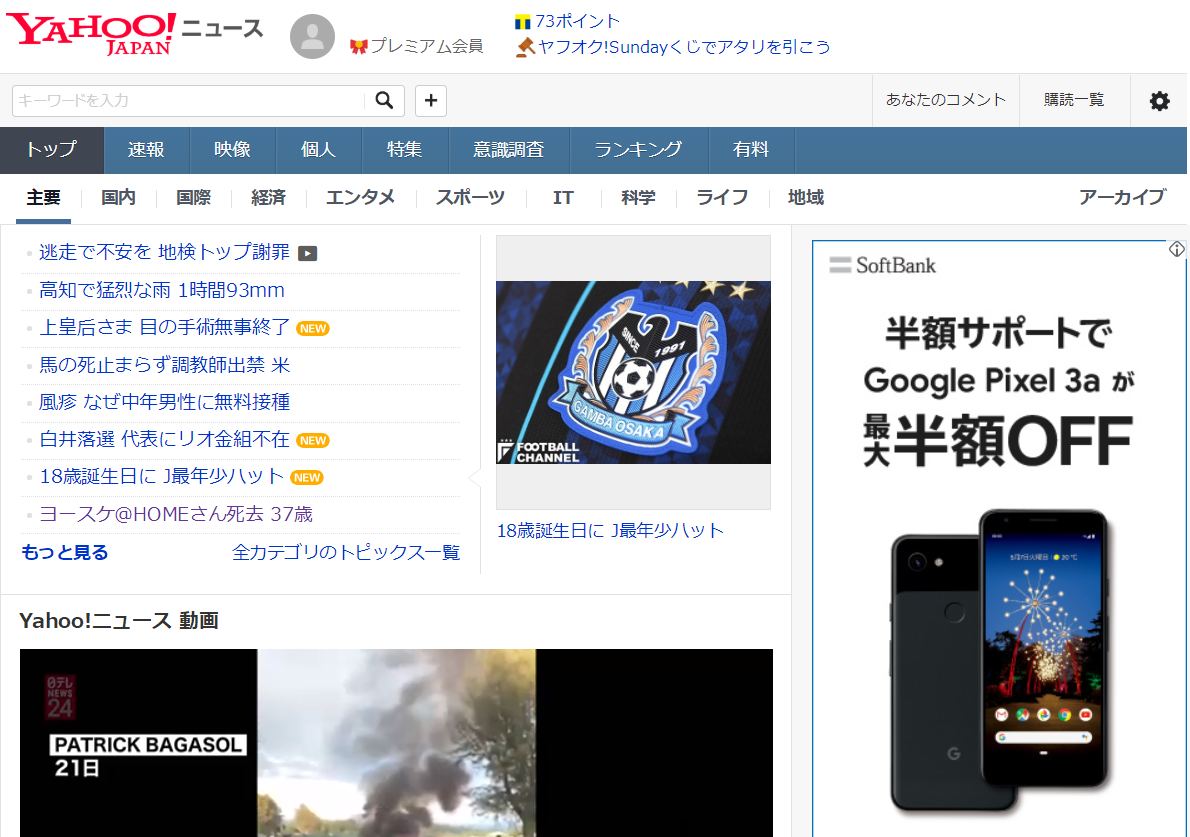Click もっと見る to show more topics
Viewport: 1190px width, 837px height.
tap(65, 552)
